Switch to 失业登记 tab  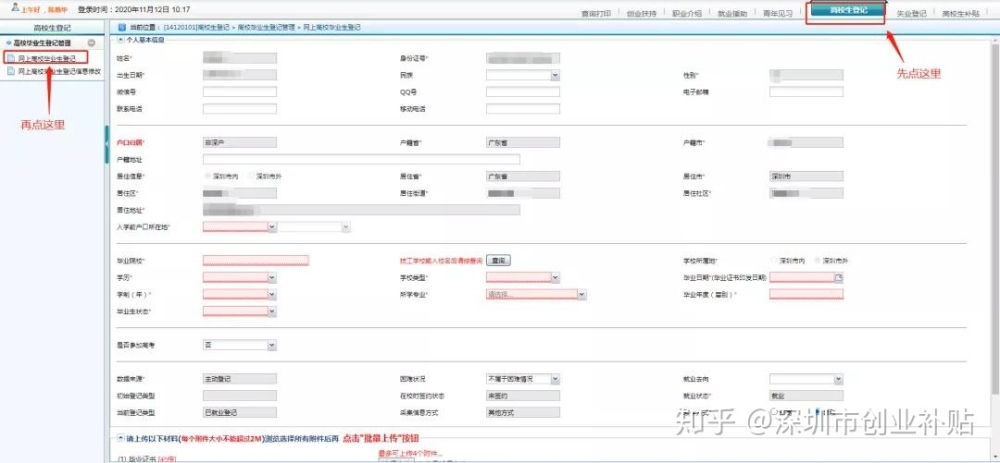pyautogui.click(x=911, y=13)
